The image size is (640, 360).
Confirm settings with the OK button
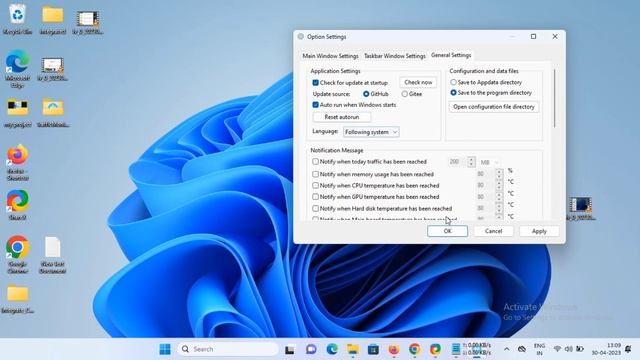tap(447, 231)
